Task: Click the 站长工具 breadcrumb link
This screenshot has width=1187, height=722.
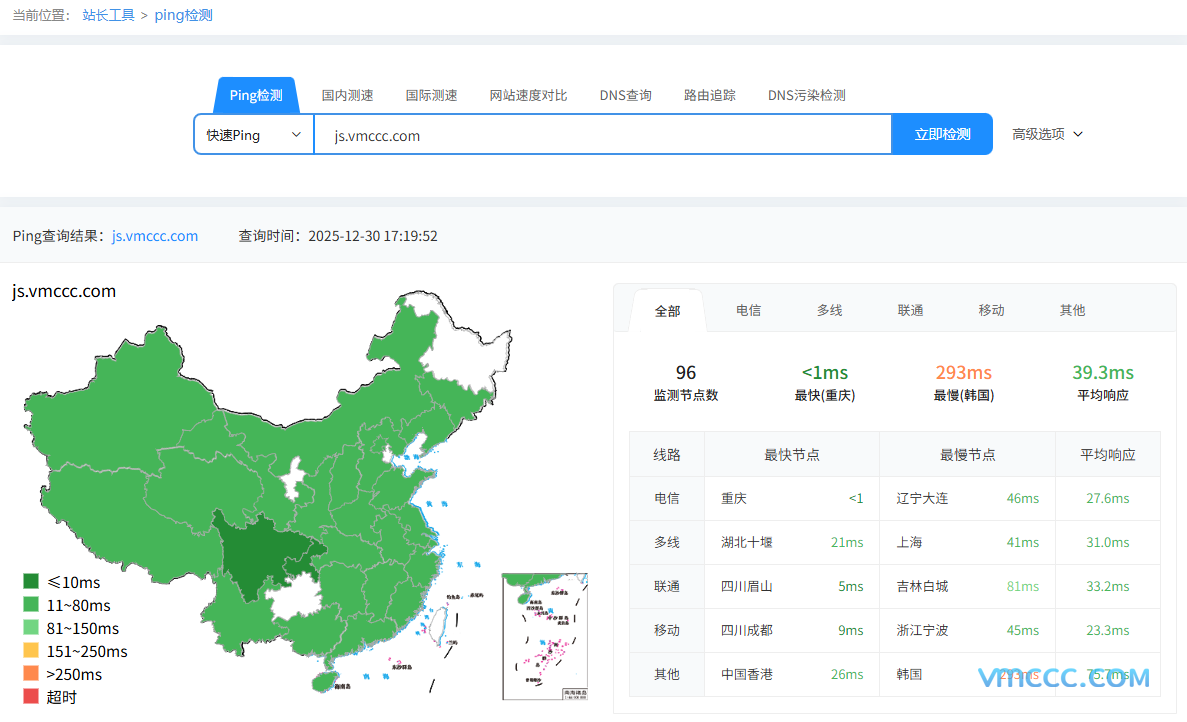Action: [x=108, y=15]
